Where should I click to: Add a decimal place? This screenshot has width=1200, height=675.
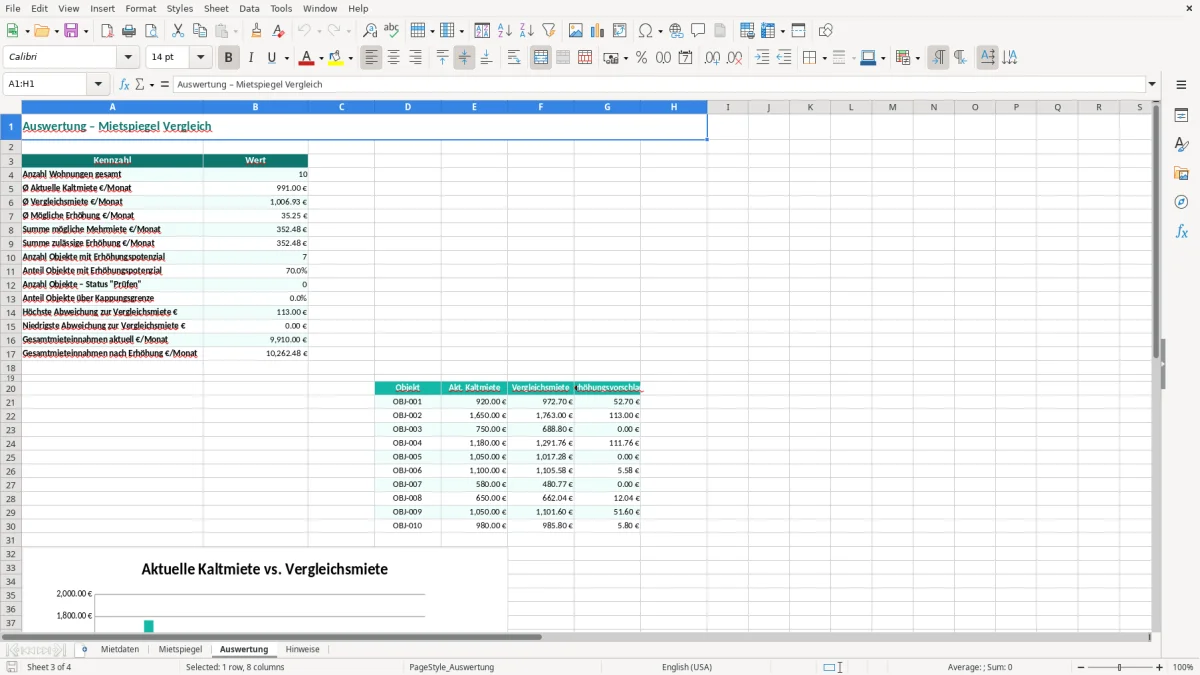tap(712, 58)
